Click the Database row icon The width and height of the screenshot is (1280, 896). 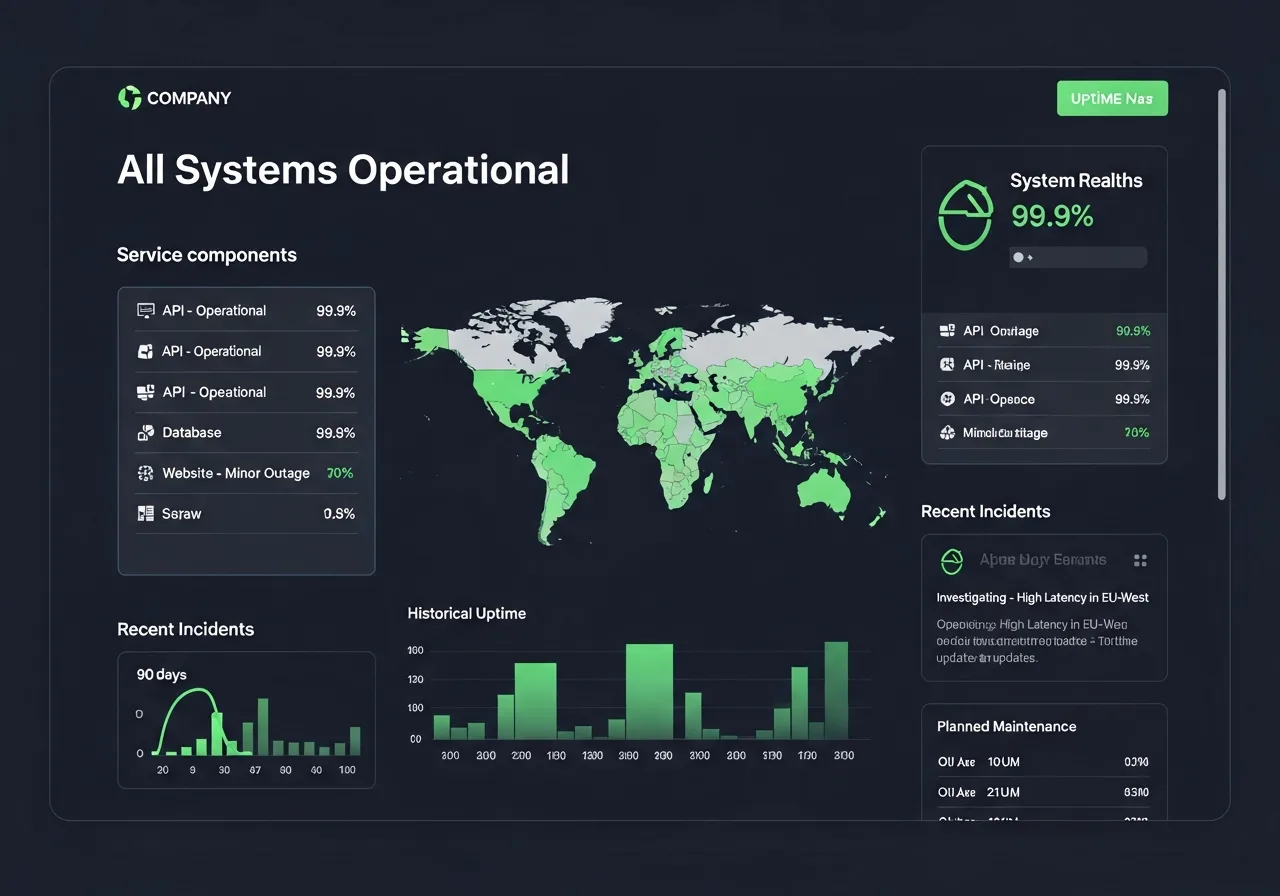pyautogui.click(x=145, y=433)
